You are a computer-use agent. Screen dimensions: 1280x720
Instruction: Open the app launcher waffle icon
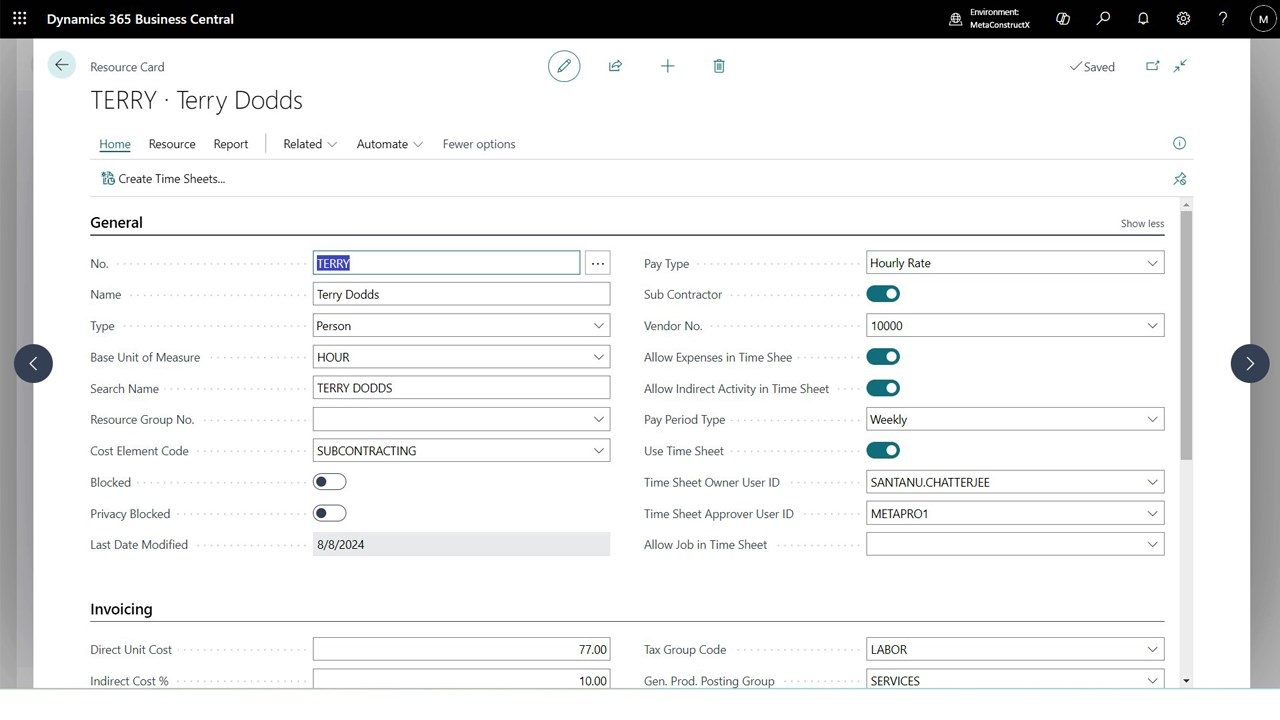click(20, 18)
